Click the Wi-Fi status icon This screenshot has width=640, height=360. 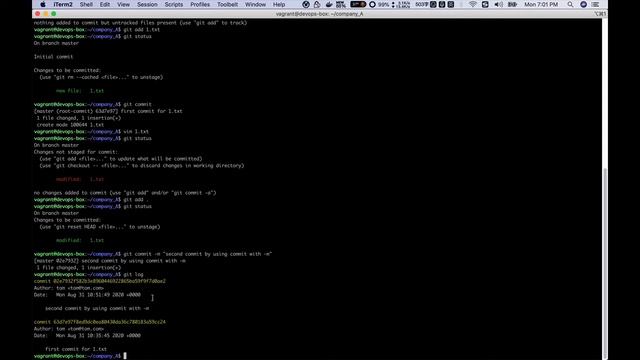point(473,4)
